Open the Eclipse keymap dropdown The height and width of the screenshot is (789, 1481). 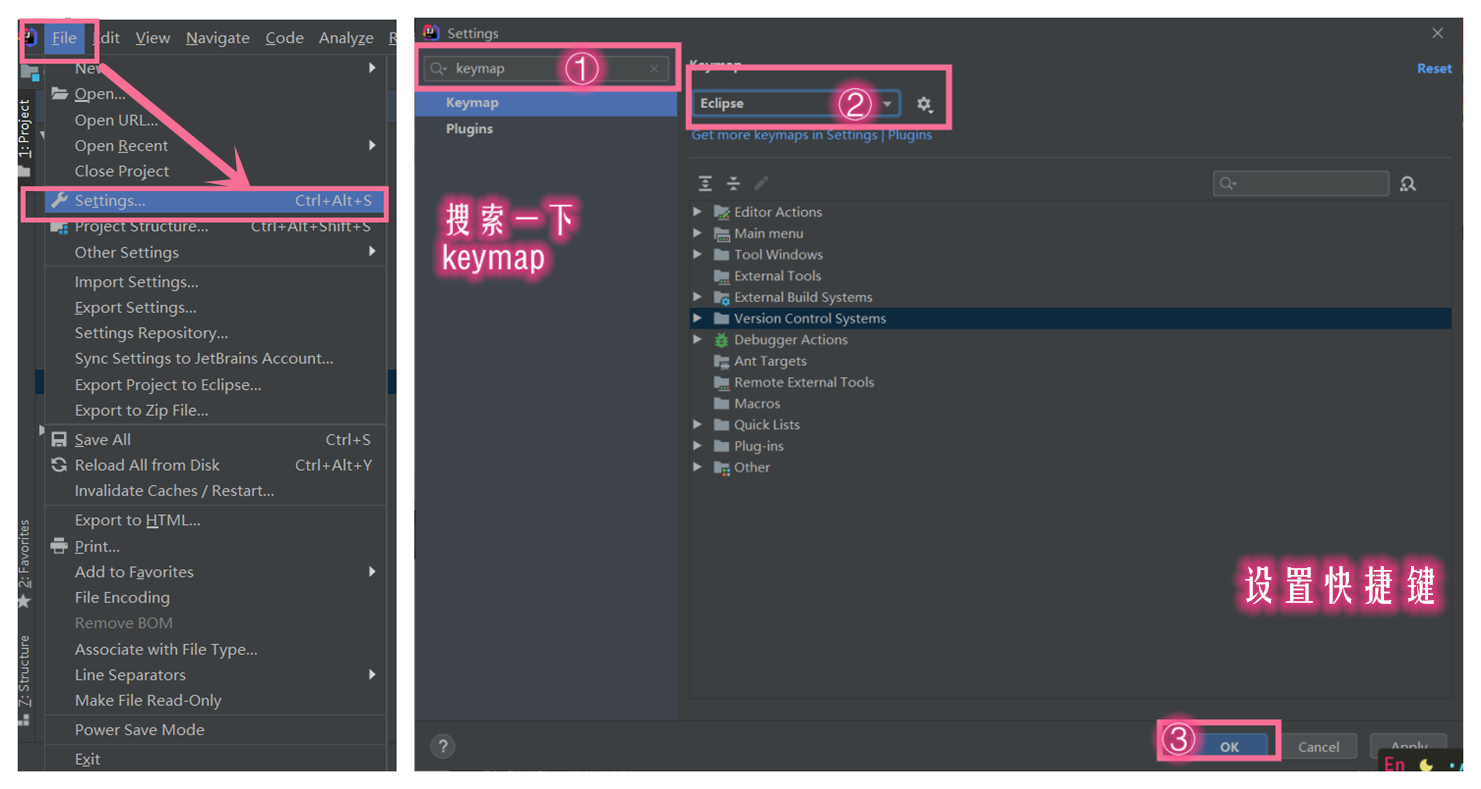796,103
